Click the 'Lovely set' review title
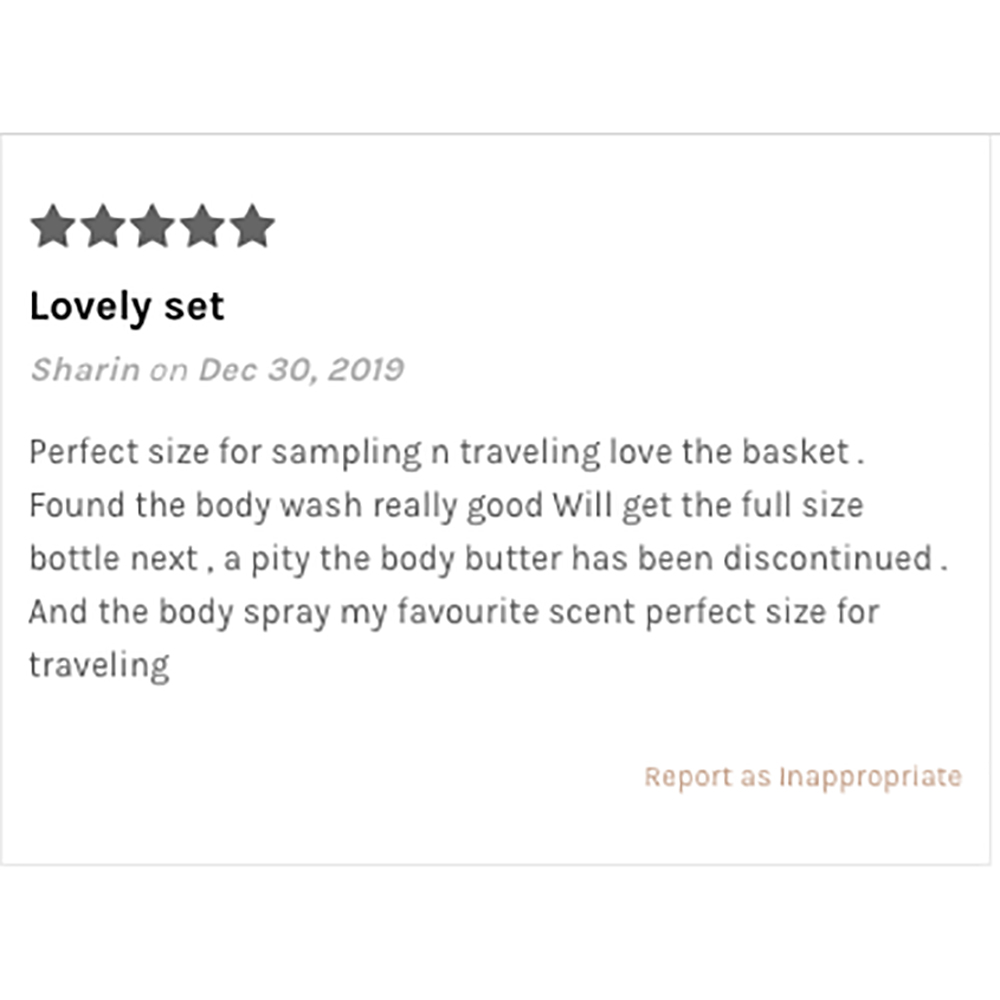Viewport: 1000px width, 1000px height. pos(127,307)
